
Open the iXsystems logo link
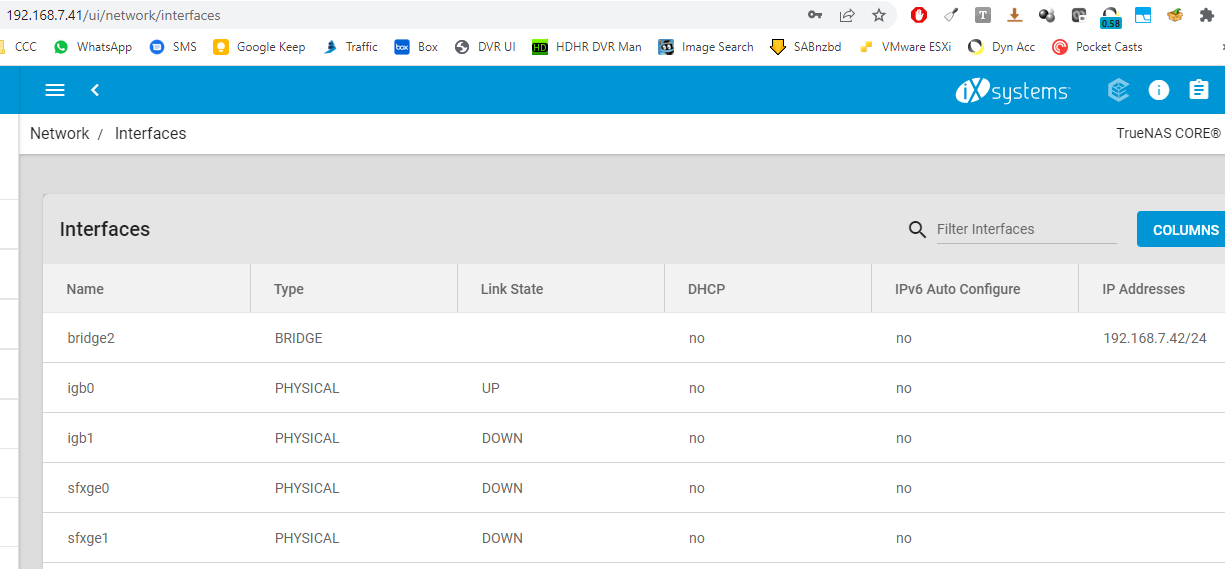tap(1013, 91)
